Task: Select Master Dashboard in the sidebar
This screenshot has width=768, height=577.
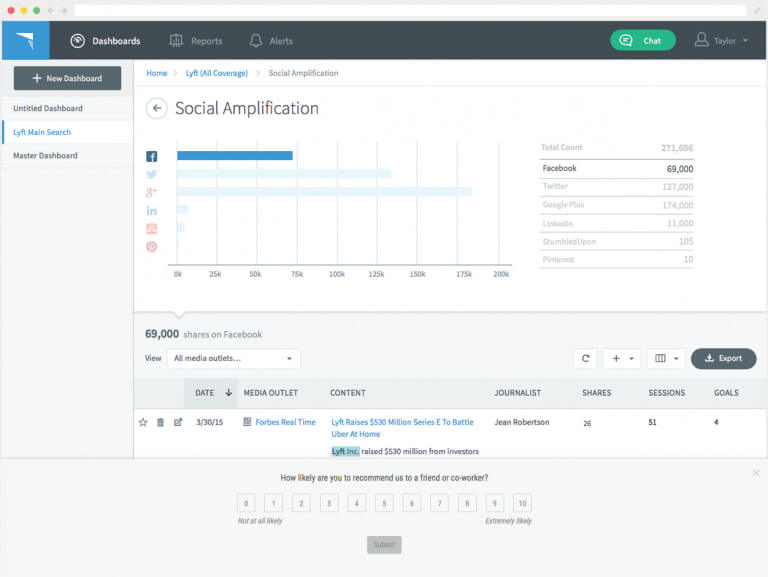Action: pos(68,155)
